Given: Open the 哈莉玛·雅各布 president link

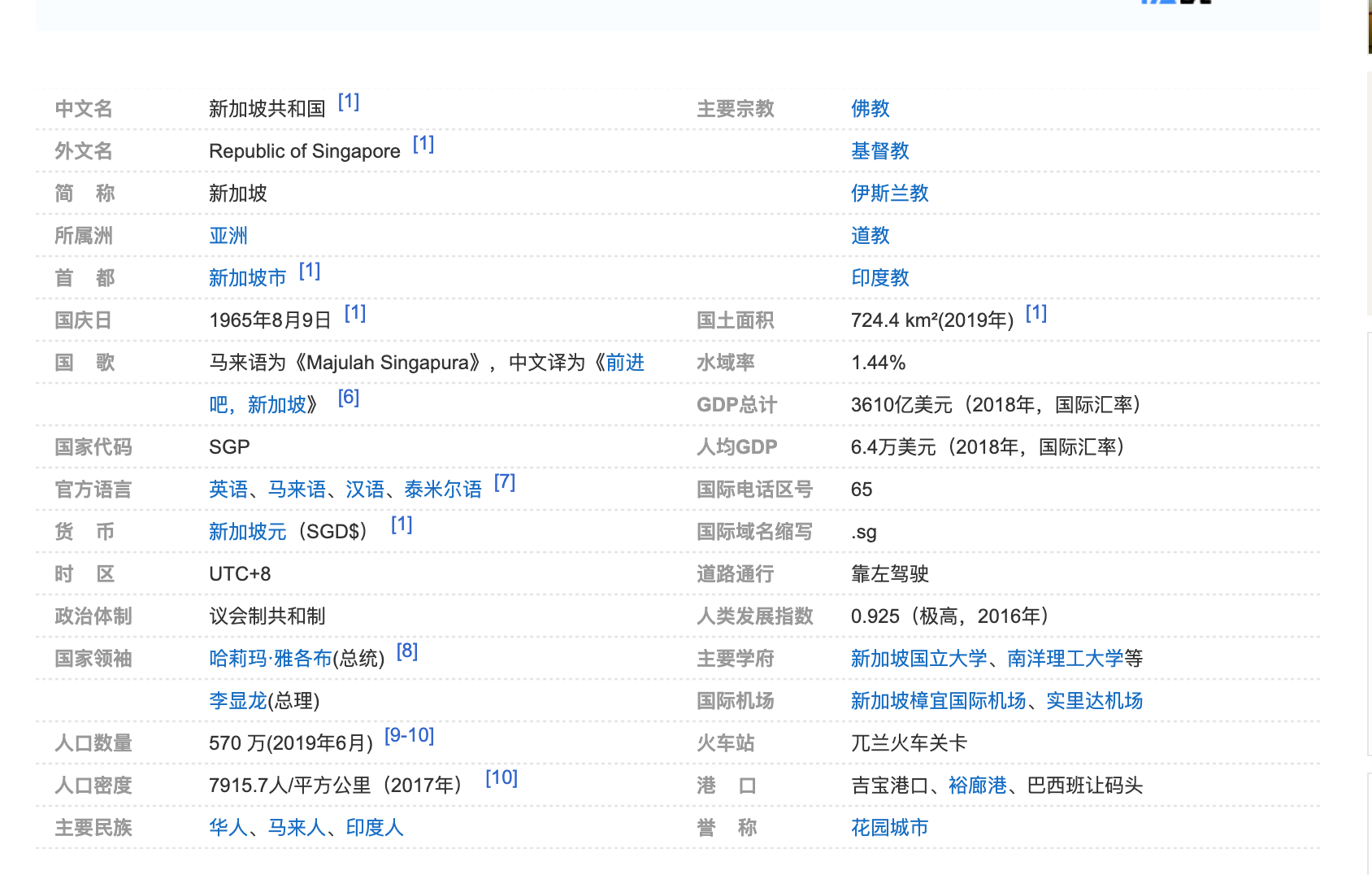Looking at the screenshot, I should (270, 659).
